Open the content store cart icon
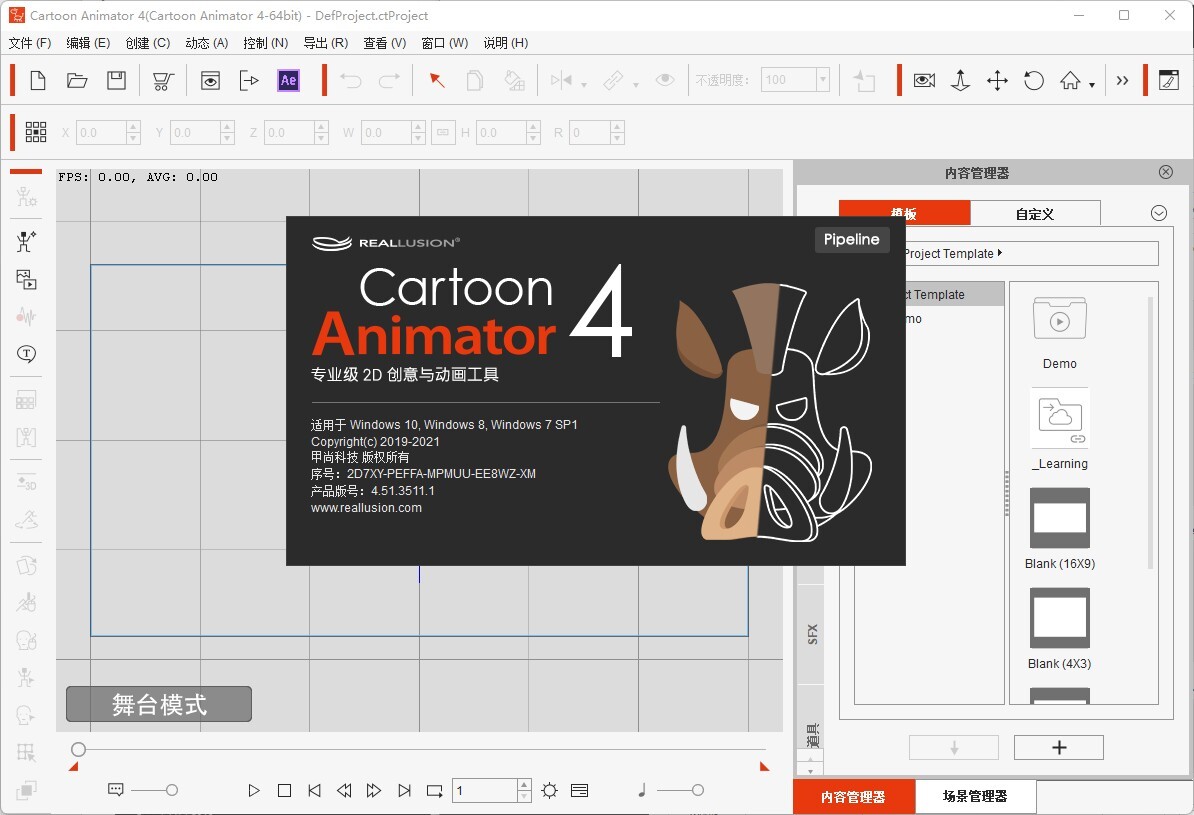1194x815 pixels. click(163, 81)
